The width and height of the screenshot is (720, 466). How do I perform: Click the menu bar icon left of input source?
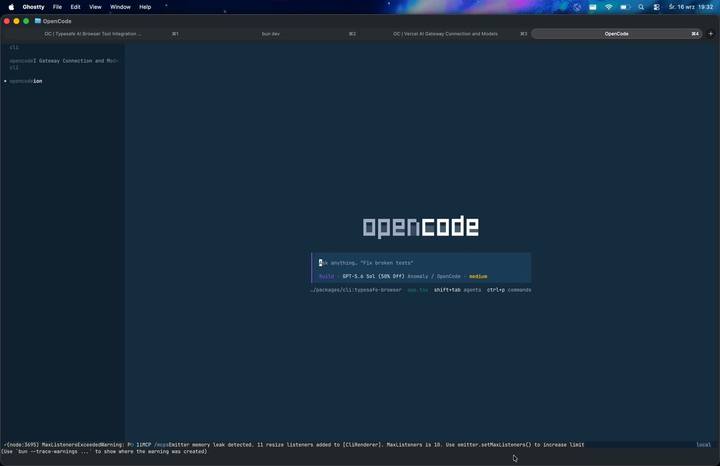coord(577,7)
